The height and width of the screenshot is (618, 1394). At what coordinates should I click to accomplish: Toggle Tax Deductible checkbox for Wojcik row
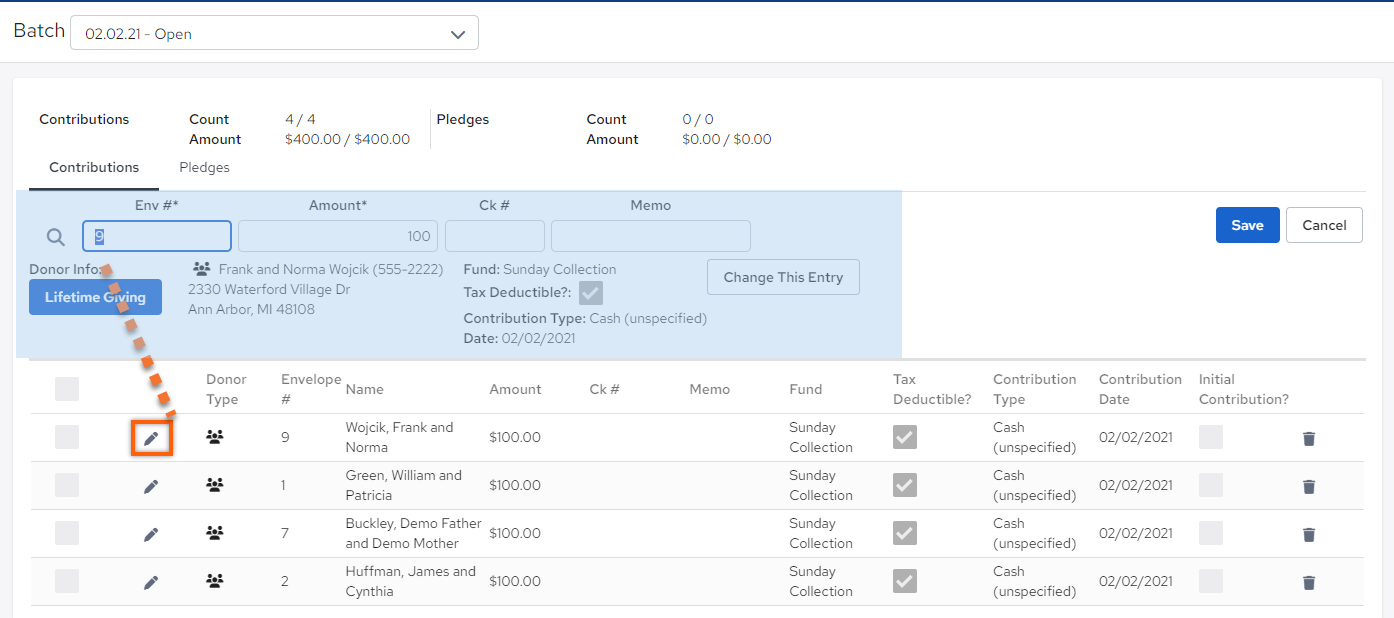pos(905,437)
